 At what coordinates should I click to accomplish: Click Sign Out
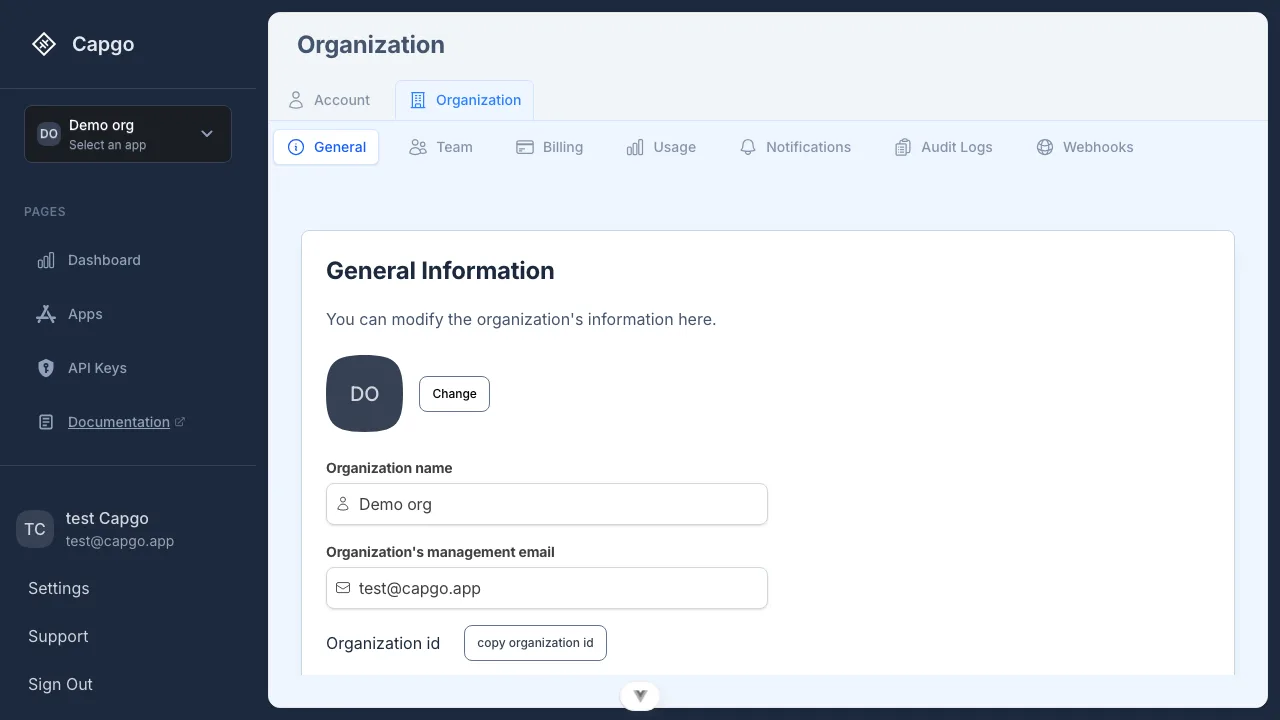click(60, 684)
